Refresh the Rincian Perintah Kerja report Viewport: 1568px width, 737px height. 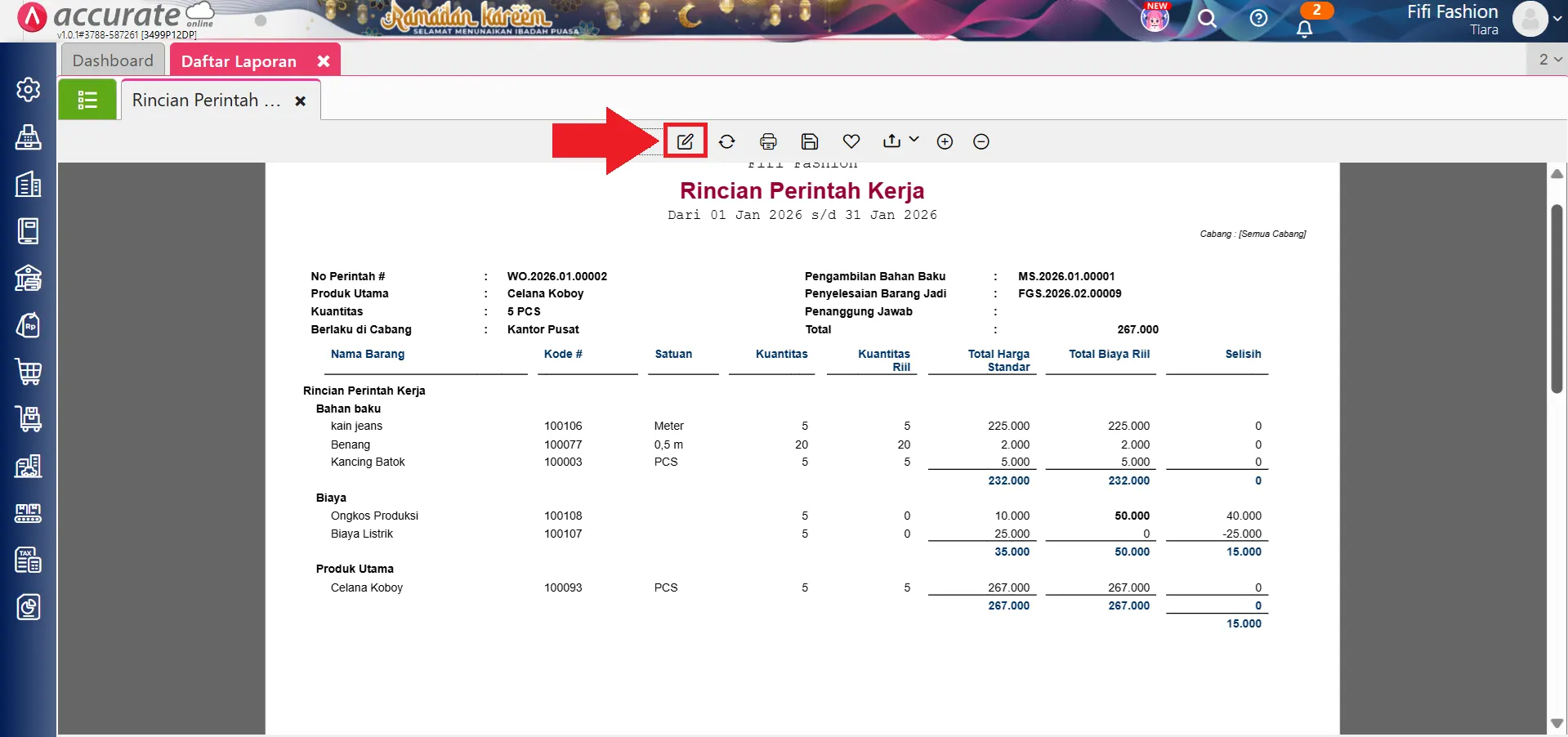726,141
